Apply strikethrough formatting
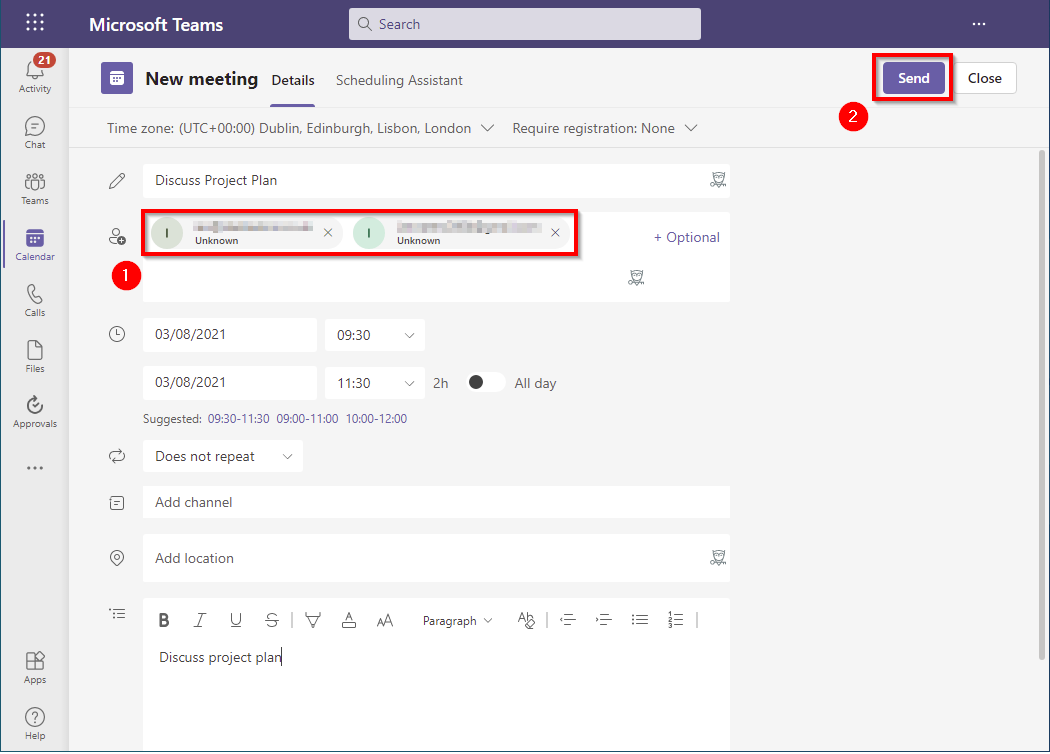 [x=271, y=621]
